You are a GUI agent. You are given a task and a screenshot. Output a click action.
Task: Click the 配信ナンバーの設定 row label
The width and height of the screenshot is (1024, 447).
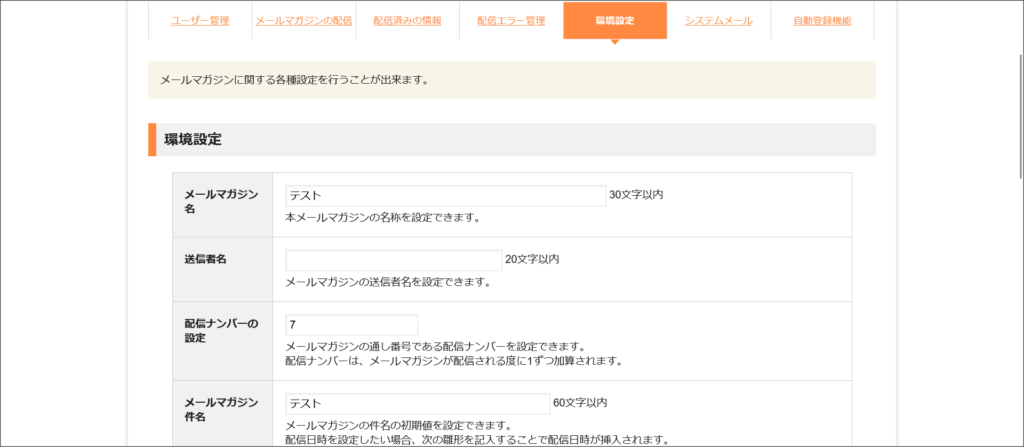221,331
